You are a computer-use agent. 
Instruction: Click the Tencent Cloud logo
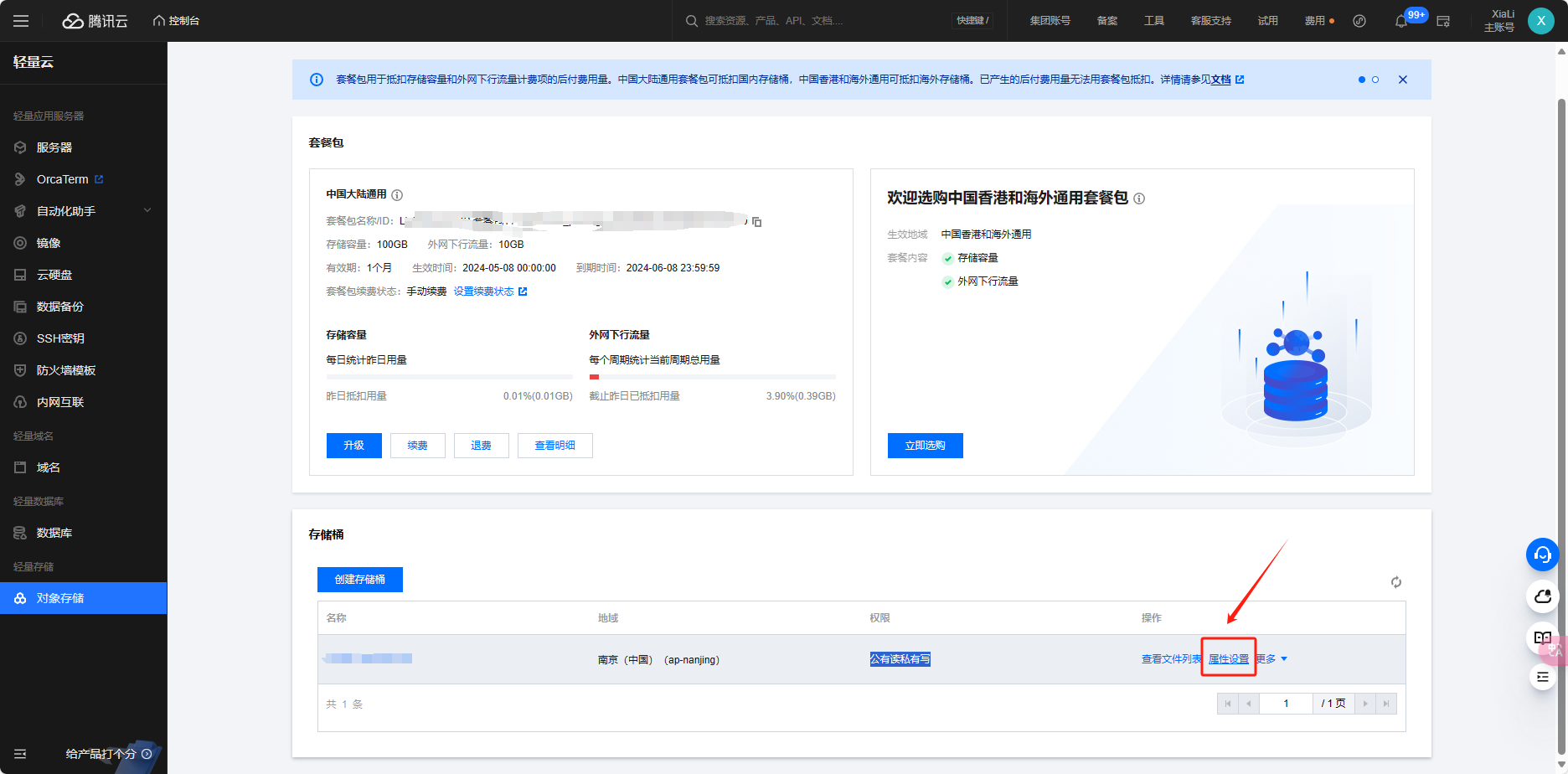click(95, 21)
